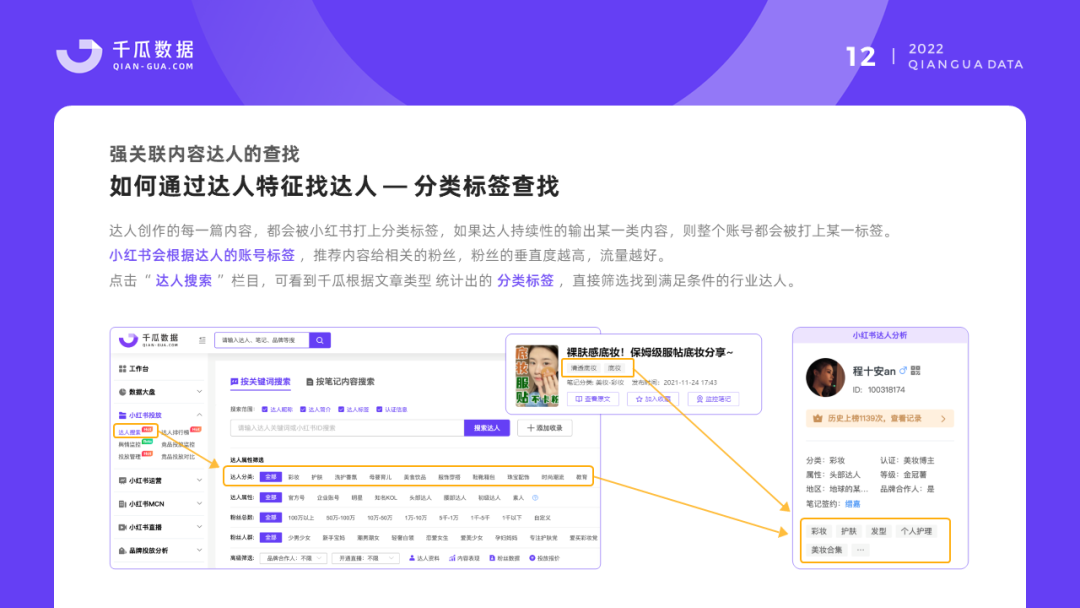Screen dimensions: 1080x608
Task: Switch to 按关键词搜索 tab
Action: click(260, 381)
